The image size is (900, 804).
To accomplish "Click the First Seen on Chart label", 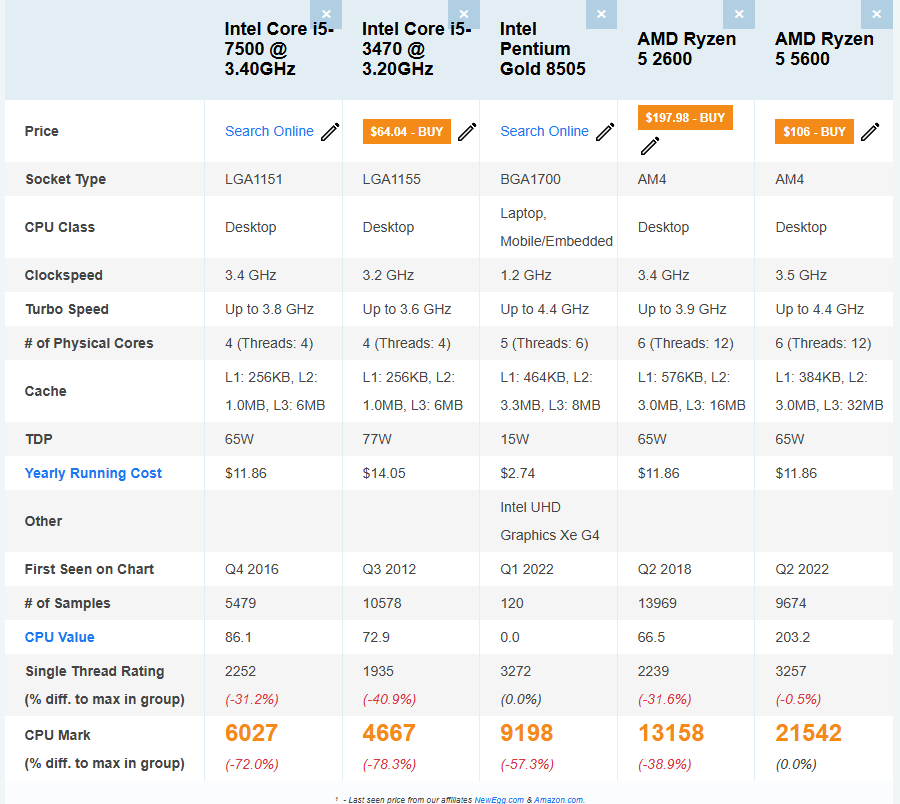I will pyautogui.click(x=89, y=569).
